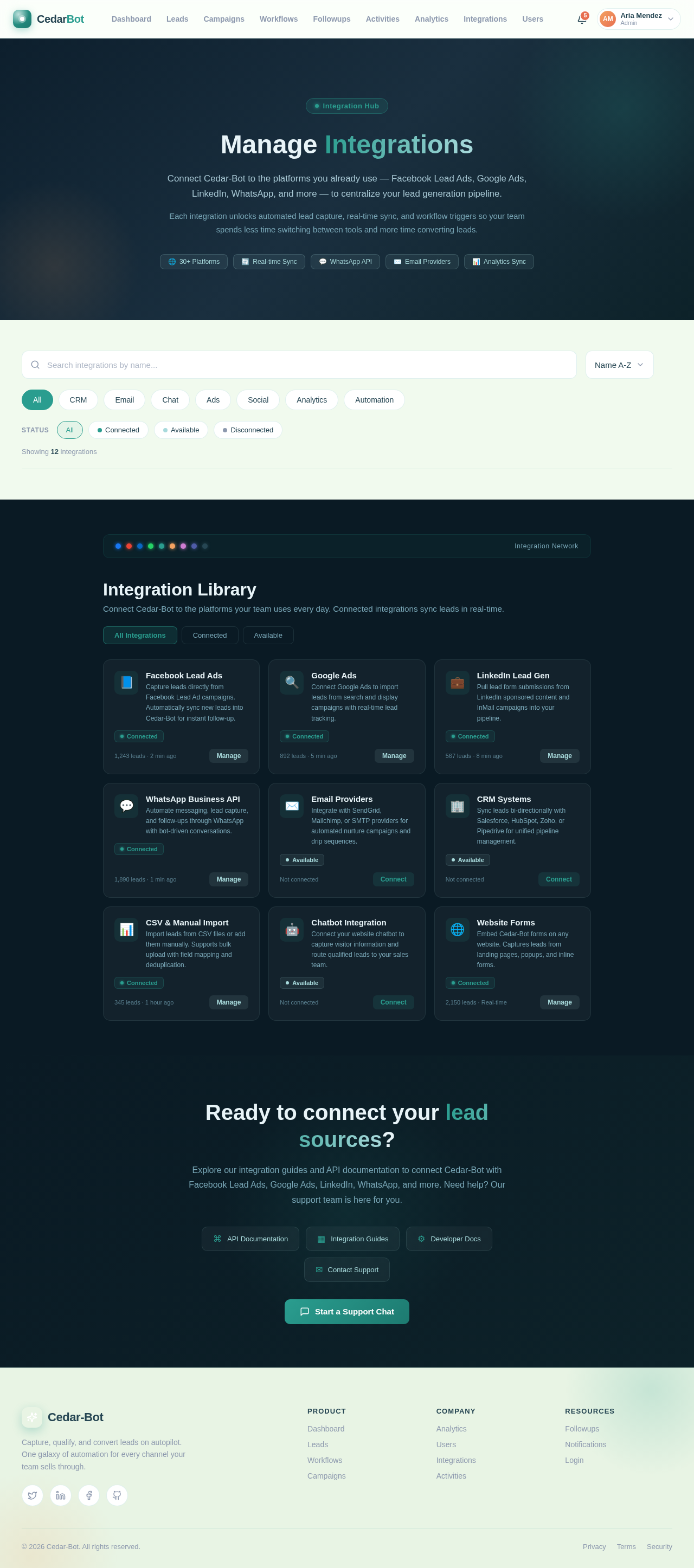Screen dimensions: 694x1568
Task: Switch to the Connected library tab
Action: tap(210, 635)
